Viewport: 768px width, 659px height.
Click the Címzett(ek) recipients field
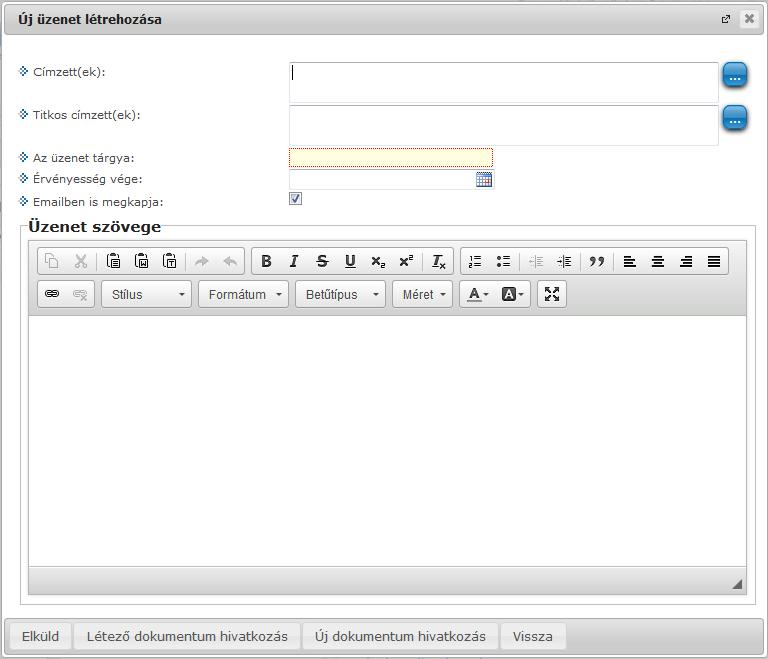coord(504,82)
